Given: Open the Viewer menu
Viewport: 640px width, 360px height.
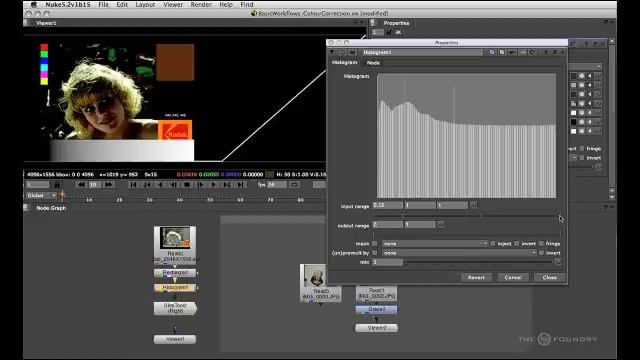Looking at the screenshot, I should 173,4.
